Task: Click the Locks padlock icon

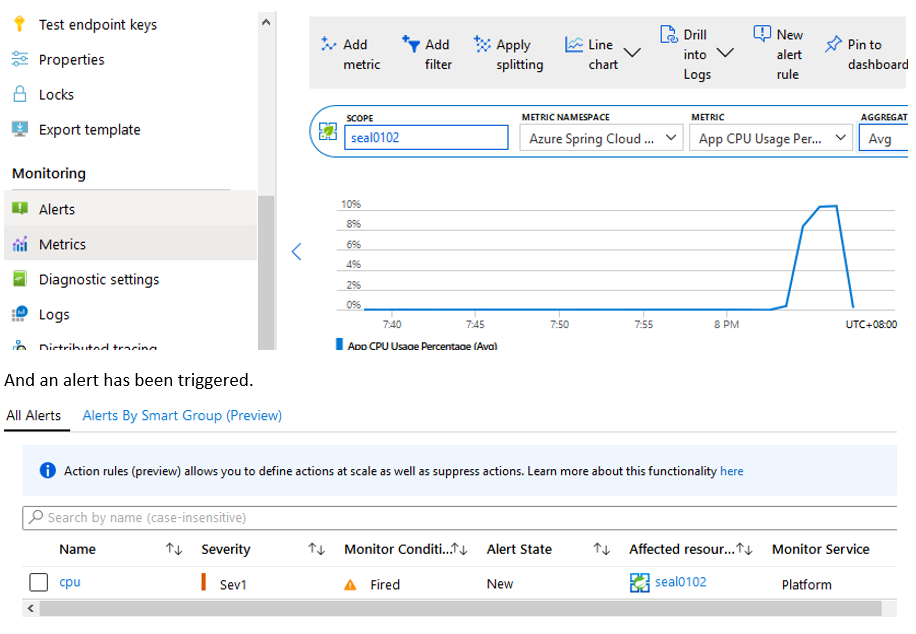Action: [x=19, y=94]
